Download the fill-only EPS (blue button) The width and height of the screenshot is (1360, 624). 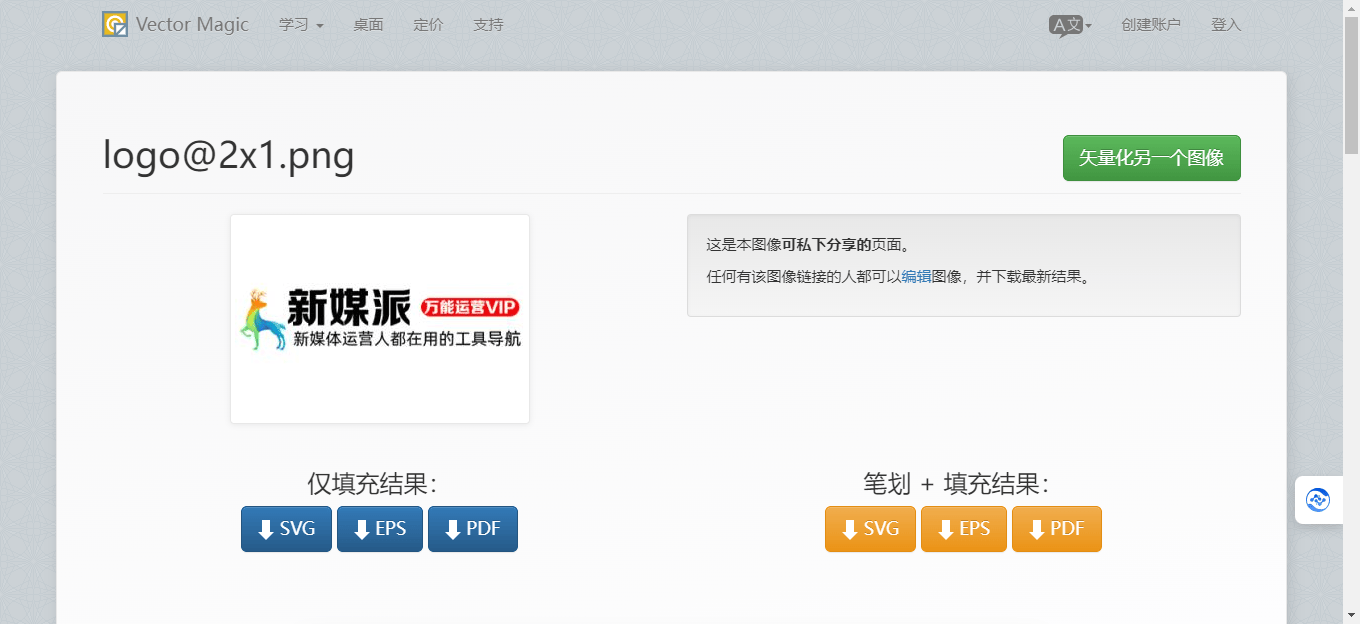(x=379, y=529)
